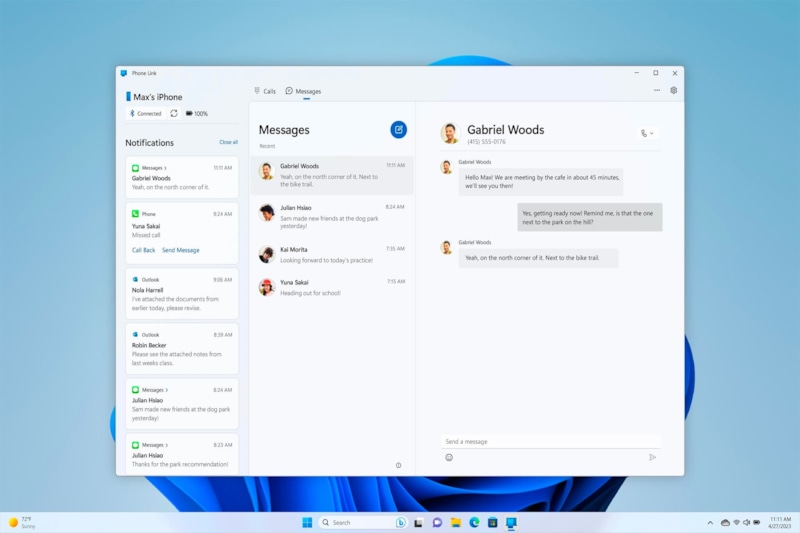Image resolution: width=800 pixels, height=533 pixels.
Task: Click the refresh sync icon
Action: click(174, 113)
